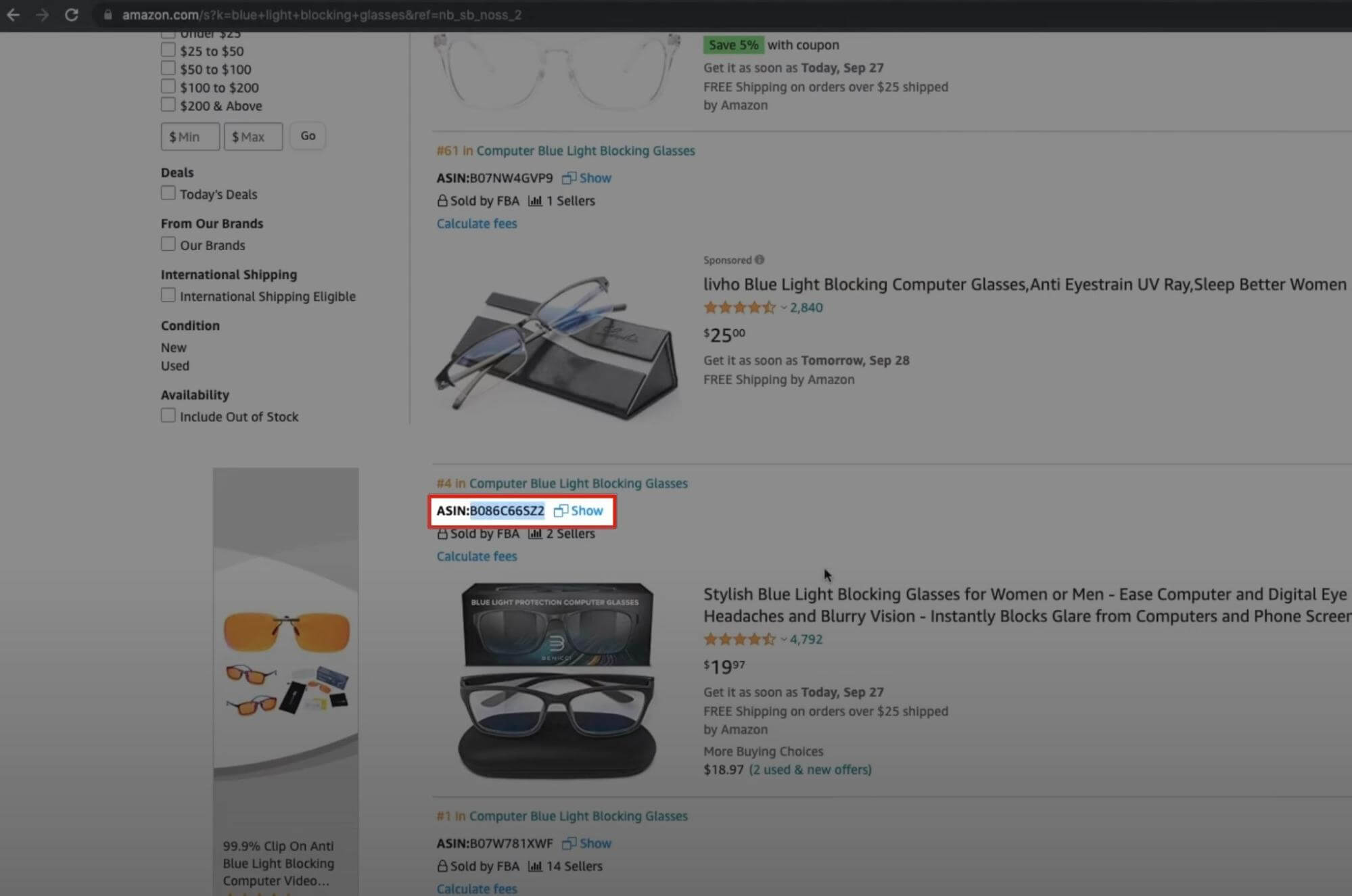
Task: Open Stylish Blue Light Blocking Glasses title
Action: click(1027, 605)
